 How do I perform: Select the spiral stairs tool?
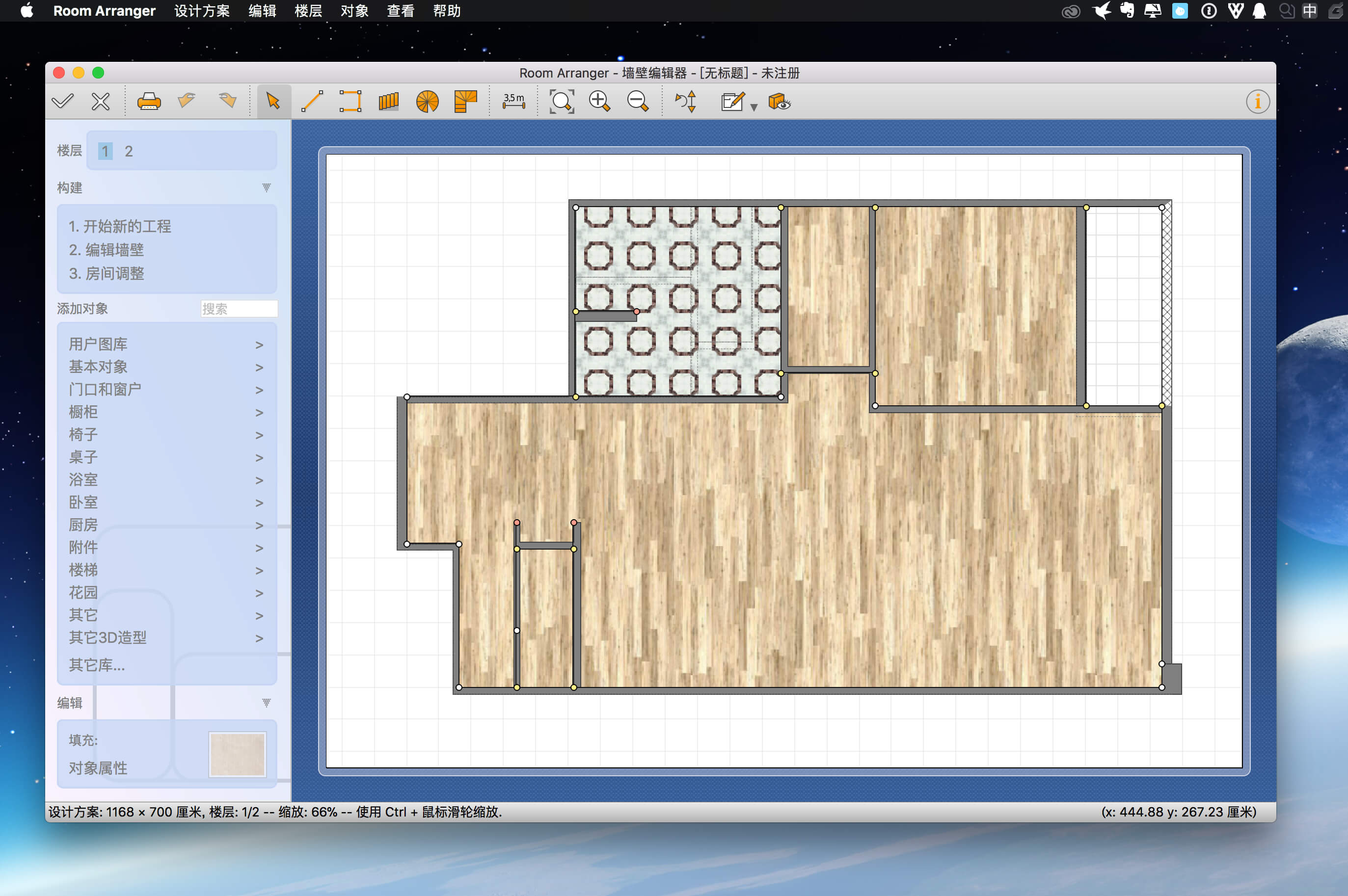[427, 102]
